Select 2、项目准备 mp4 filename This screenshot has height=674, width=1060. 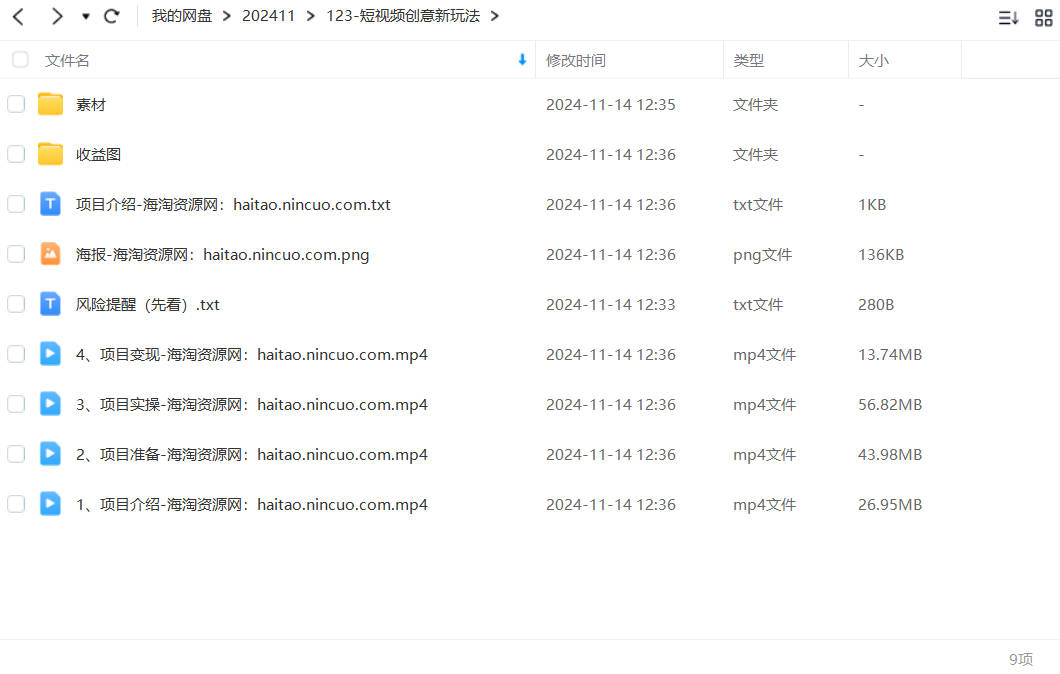(x=251, y=455)
